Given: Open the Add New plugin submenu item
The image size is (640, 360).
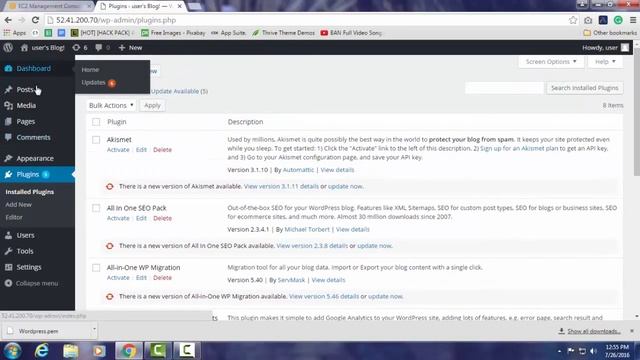Looking at the screenshot, I should click(x=18, y=204).
